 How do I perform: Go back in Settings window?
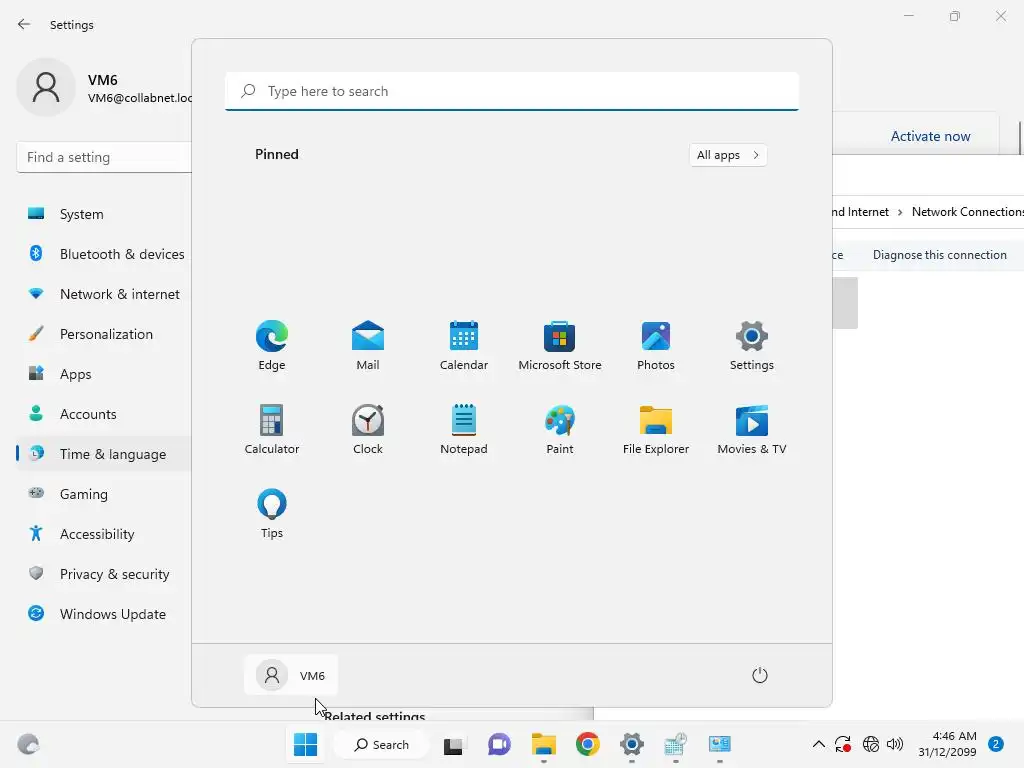(x=24, y=24)
